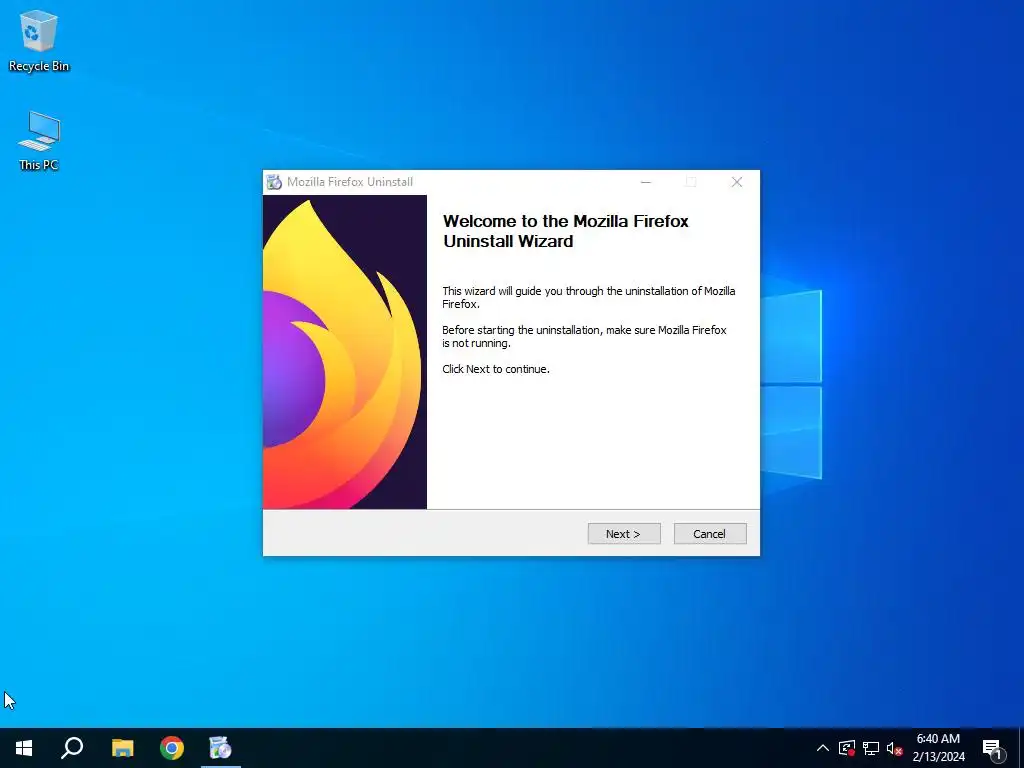Viewport: 1024px width, 768px height.
Task: Click the 'Click Next to continue.' text
Action: pyautogui.click(x=496, y=369)
